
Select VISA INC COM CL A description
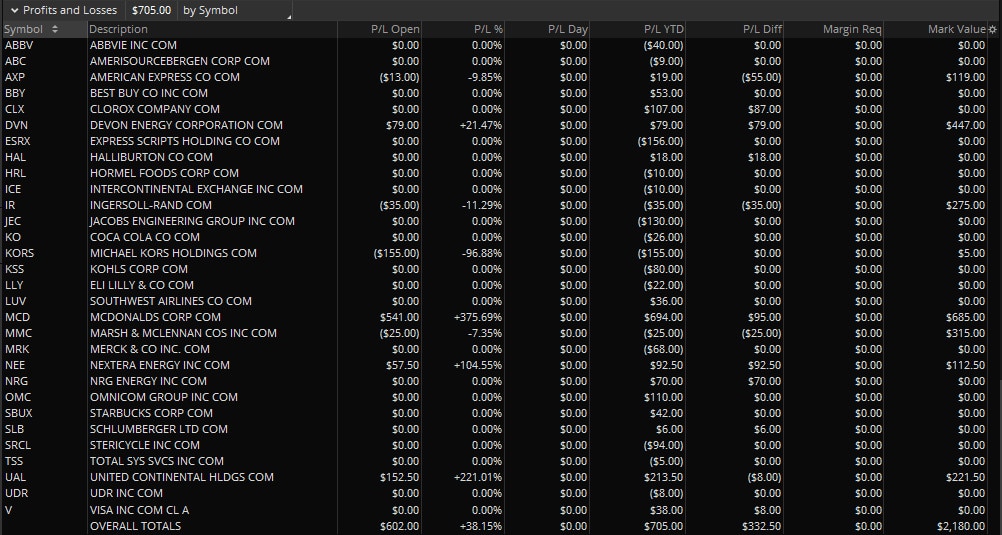click(x=139, y=510)
